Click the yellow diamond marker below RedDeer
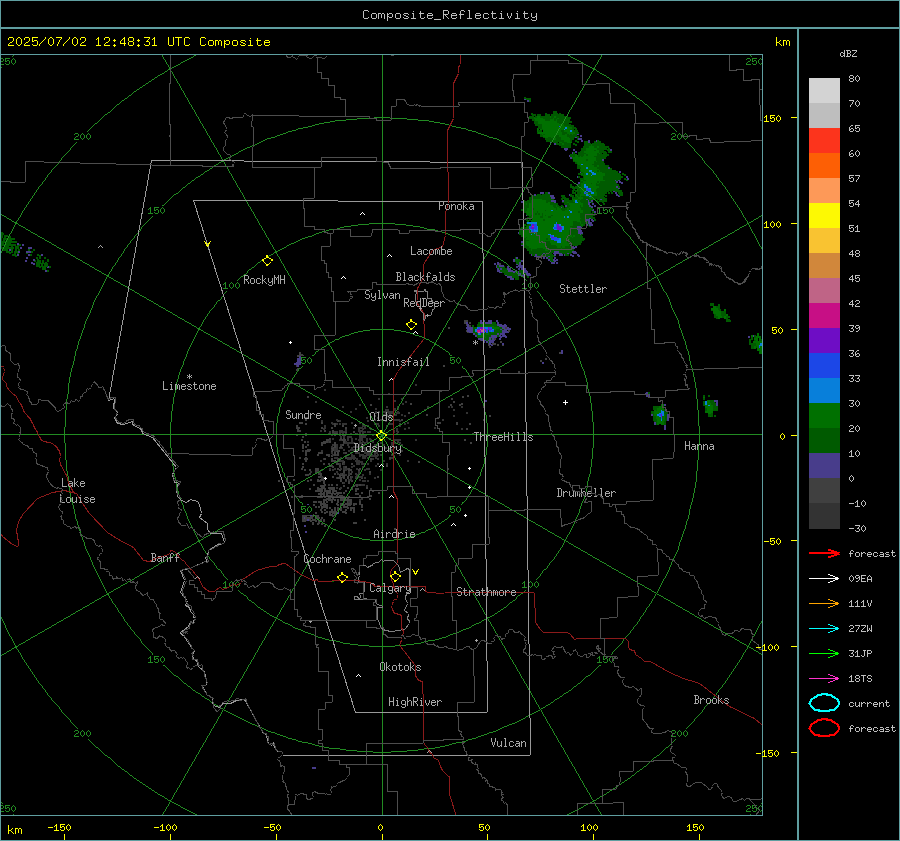The image size is (900, 841). (411, 324)
